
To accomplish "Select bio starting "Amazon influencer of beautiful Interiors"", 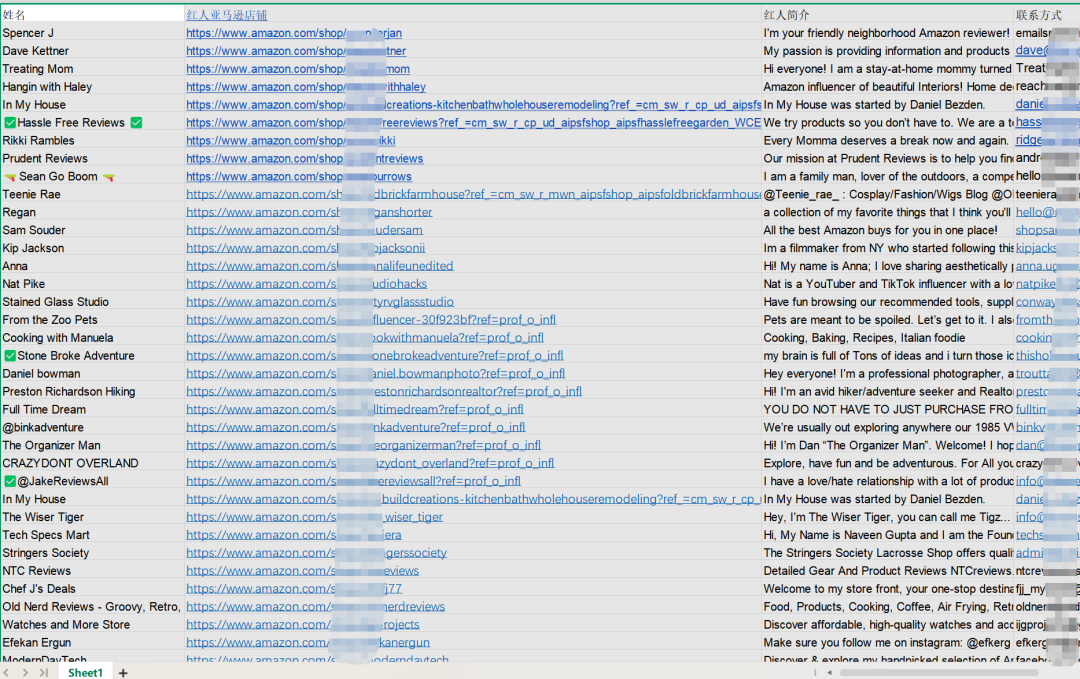I will 887,87.
